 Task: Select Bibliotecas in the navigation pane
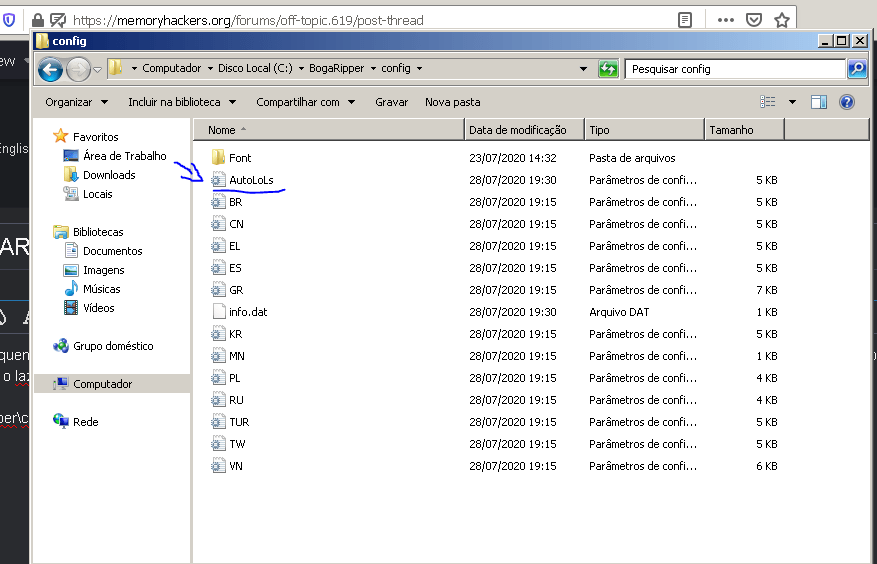pyautogui.click(x=98, y=232)
